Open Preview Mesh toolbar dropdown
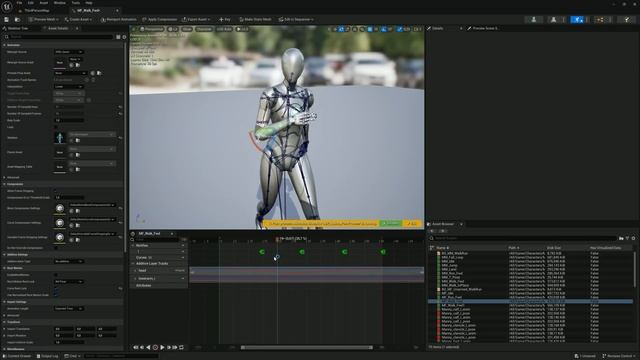640x360 pixels. (43, 19)
